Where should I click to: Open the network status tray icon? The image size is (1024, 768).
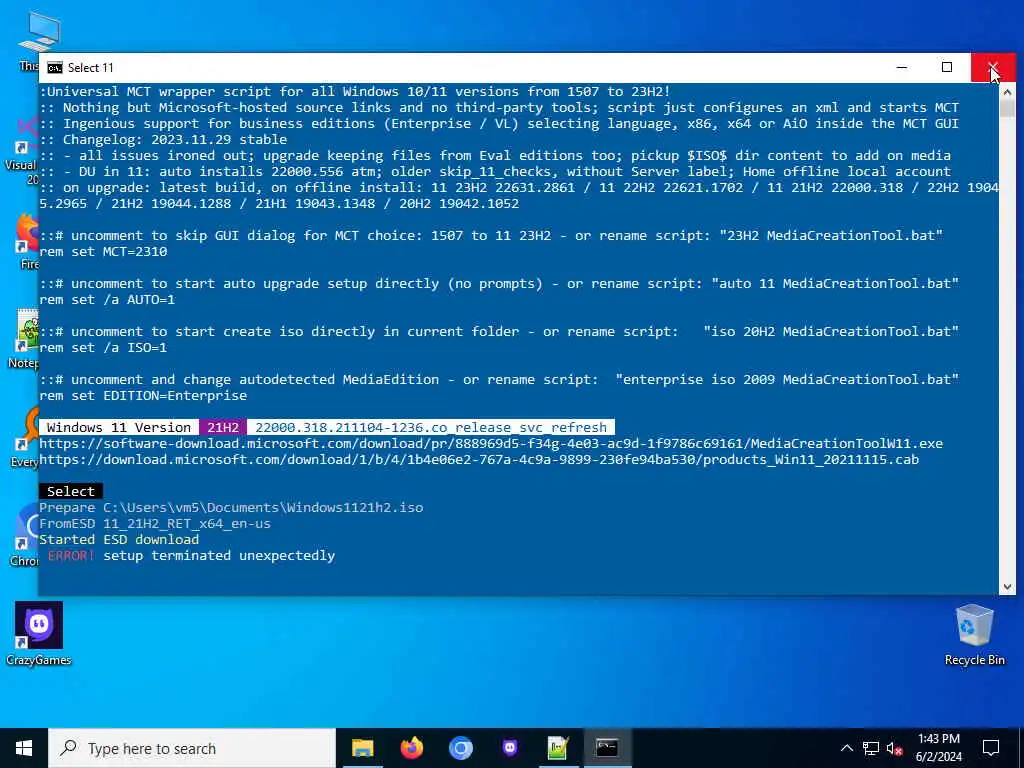point(871,748)
